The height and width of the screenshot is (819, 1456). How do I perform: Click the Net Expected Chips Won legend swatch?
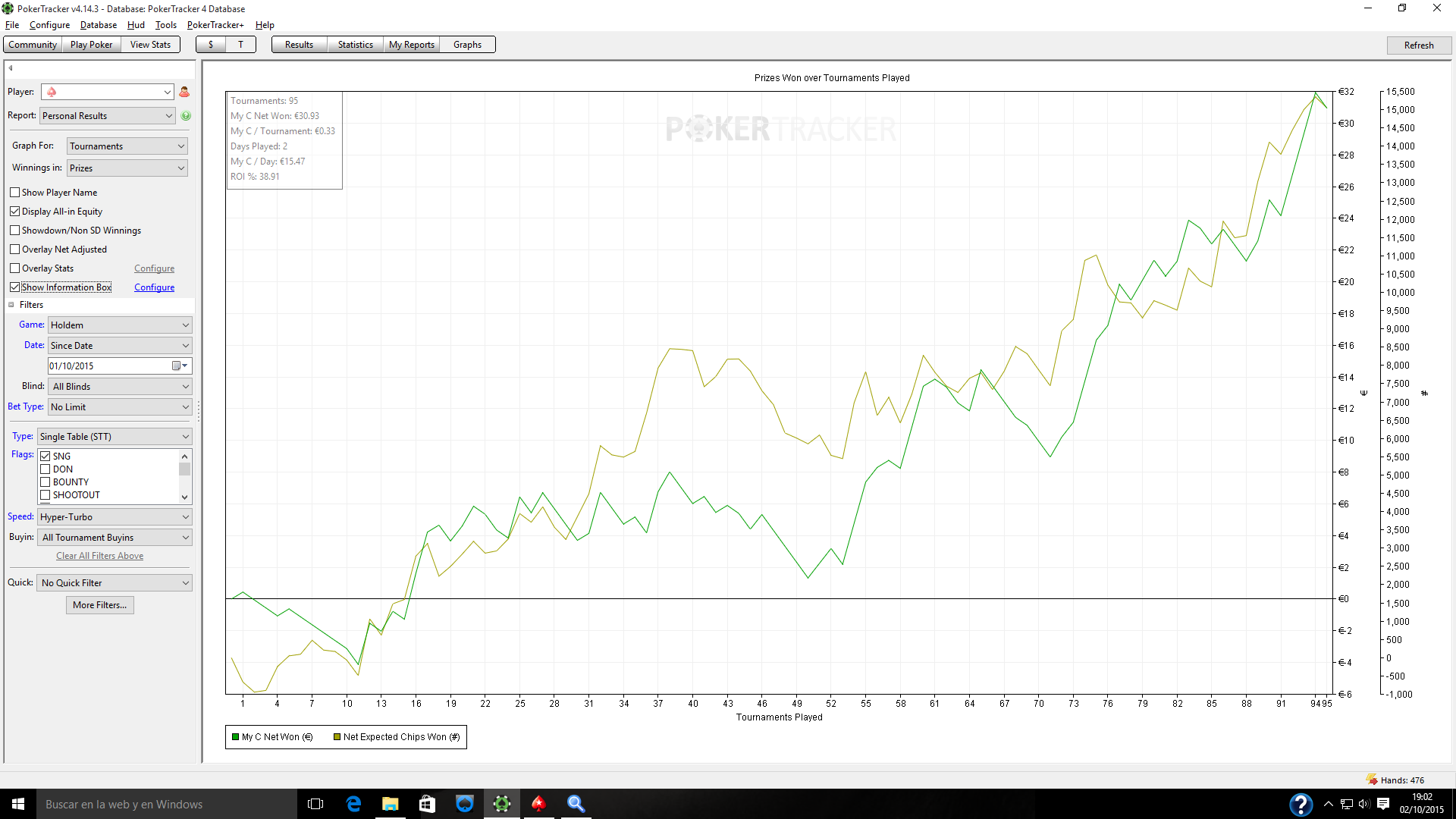coord(337,737)
